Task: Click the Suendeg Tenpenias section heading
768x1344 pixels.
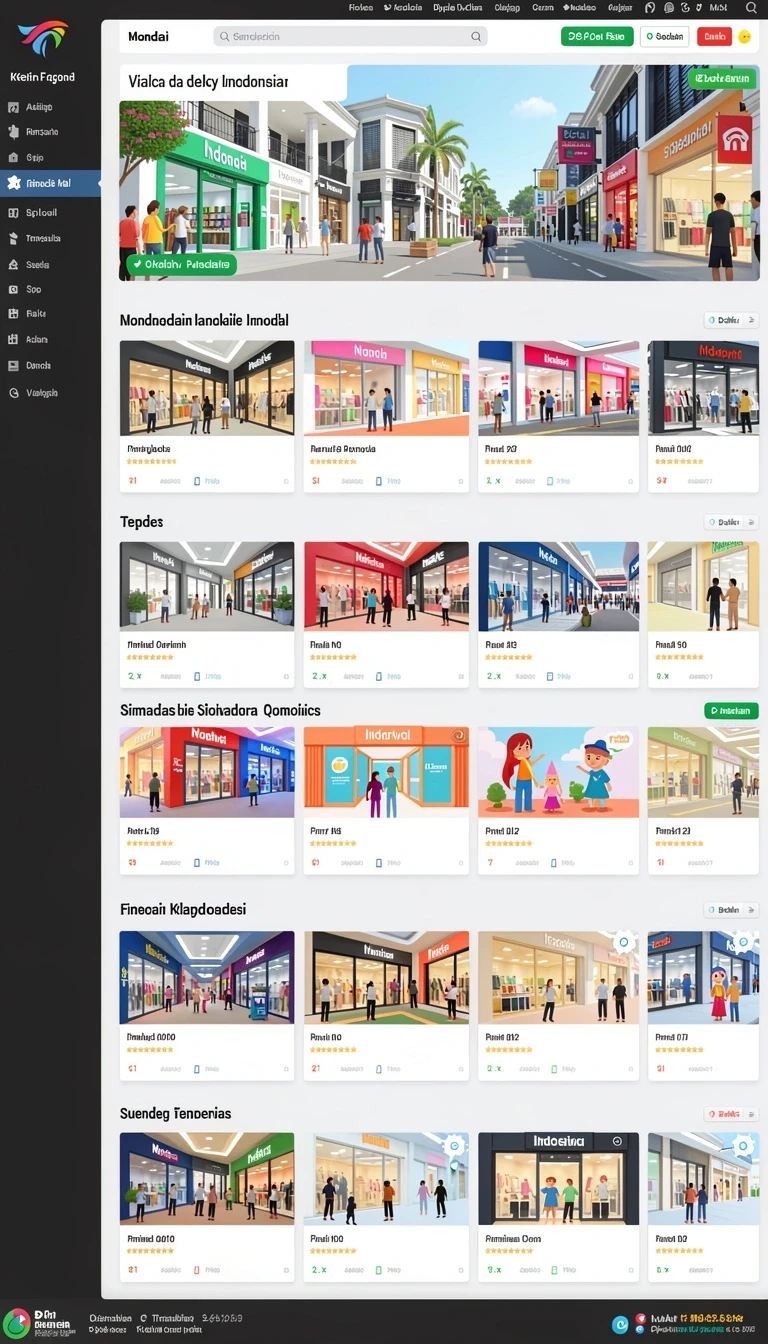Action: 175,1113
